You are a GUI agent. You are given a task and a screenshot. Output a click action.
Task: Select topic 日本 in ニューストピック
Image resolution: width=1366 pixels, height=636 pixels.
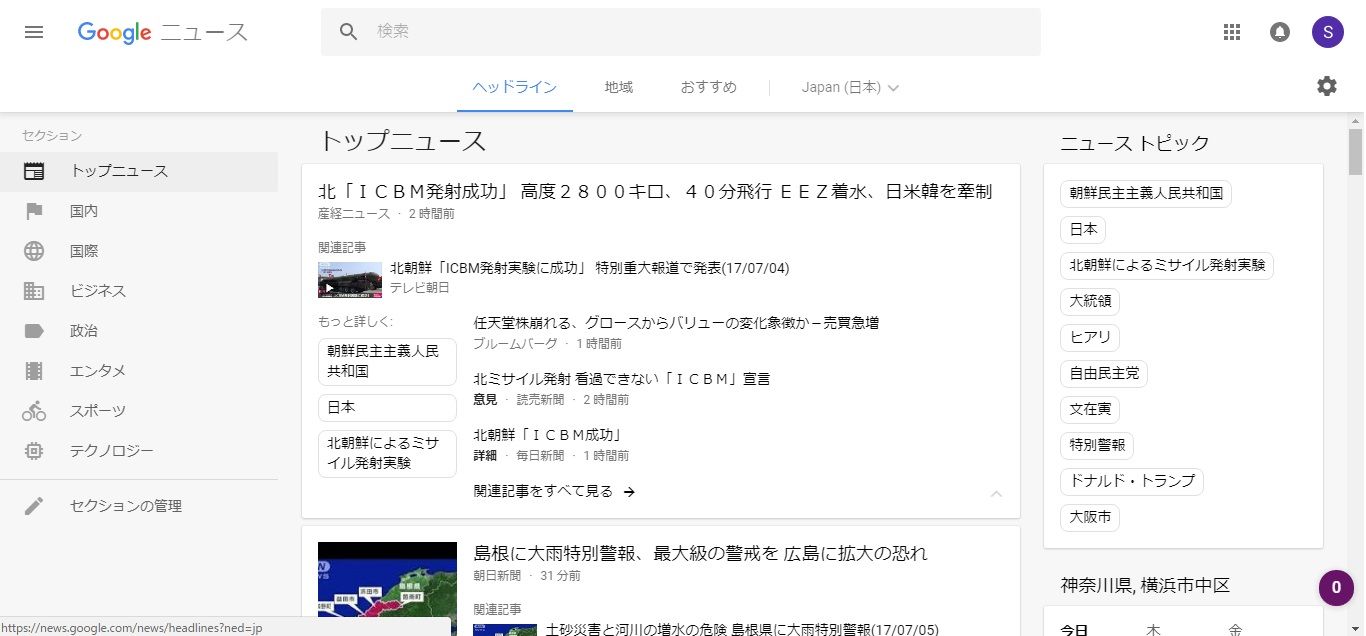pos(1083,229)
